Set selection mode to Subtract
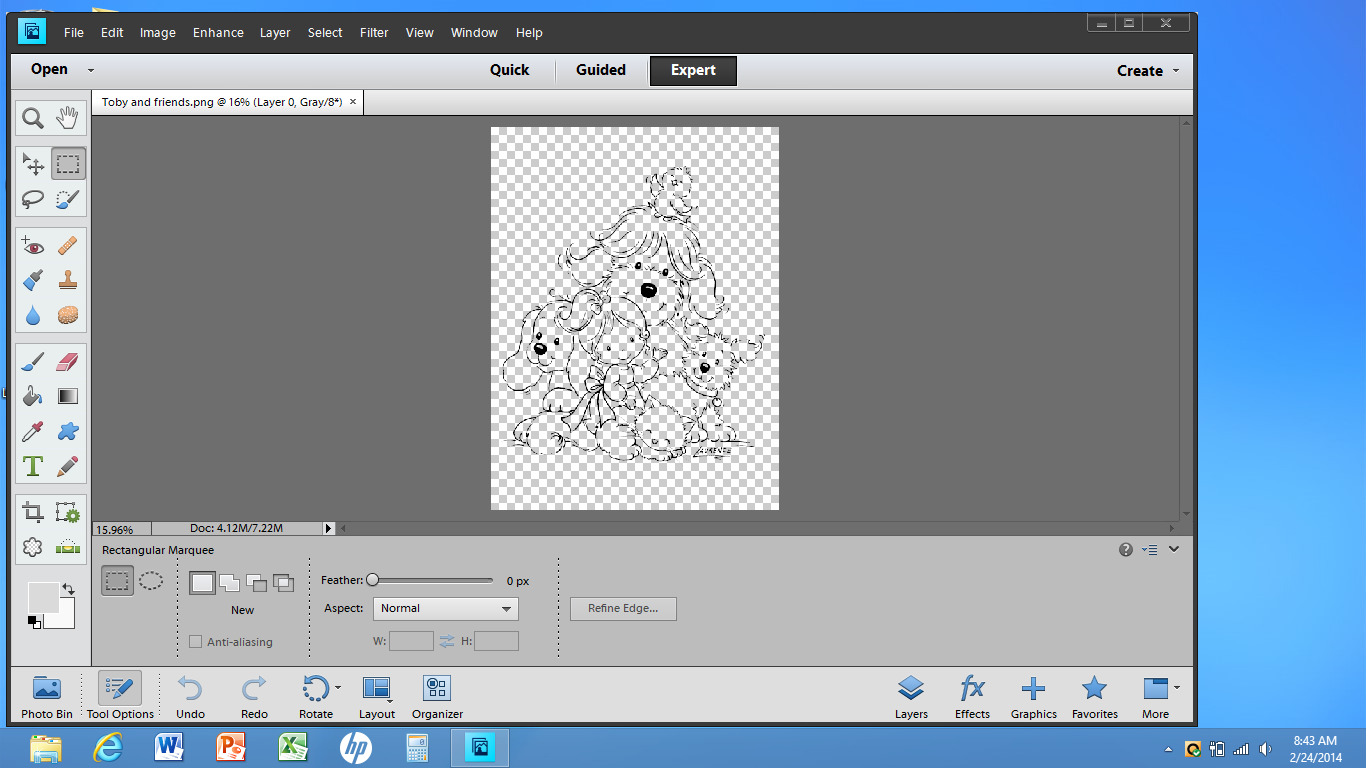 tap(256, 582)
